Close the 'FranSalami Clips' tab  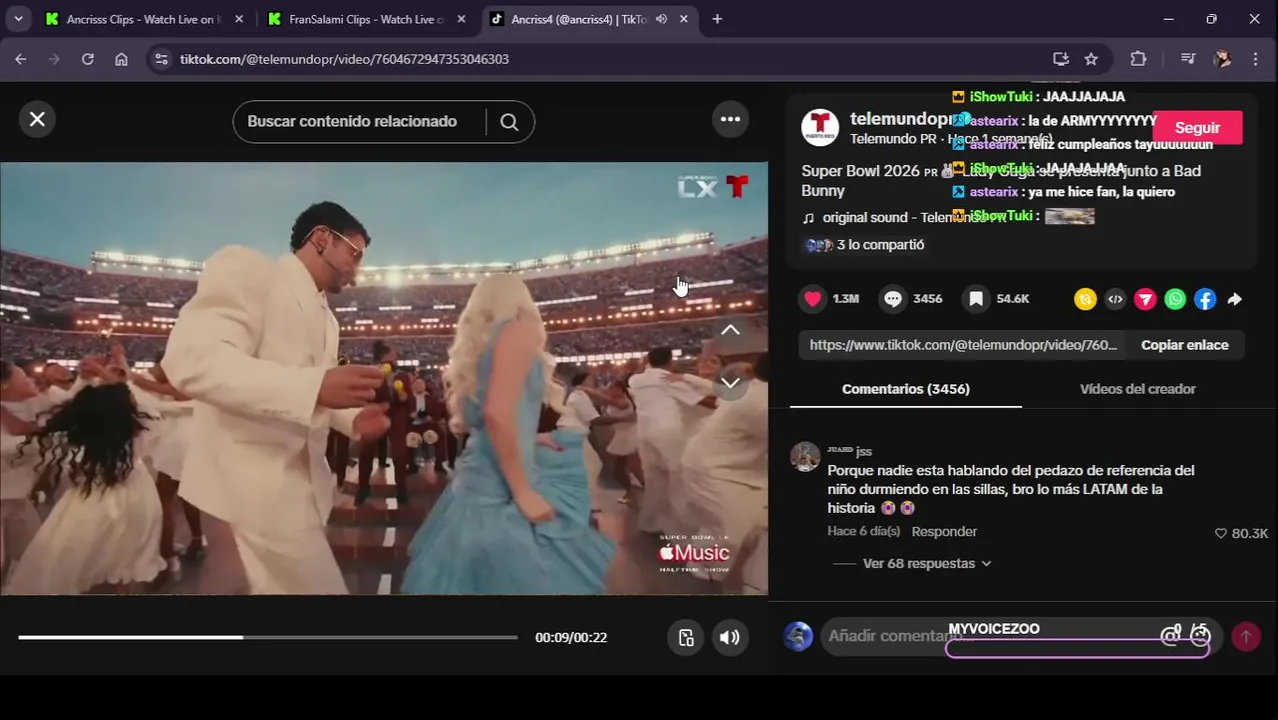click(461, 19)
